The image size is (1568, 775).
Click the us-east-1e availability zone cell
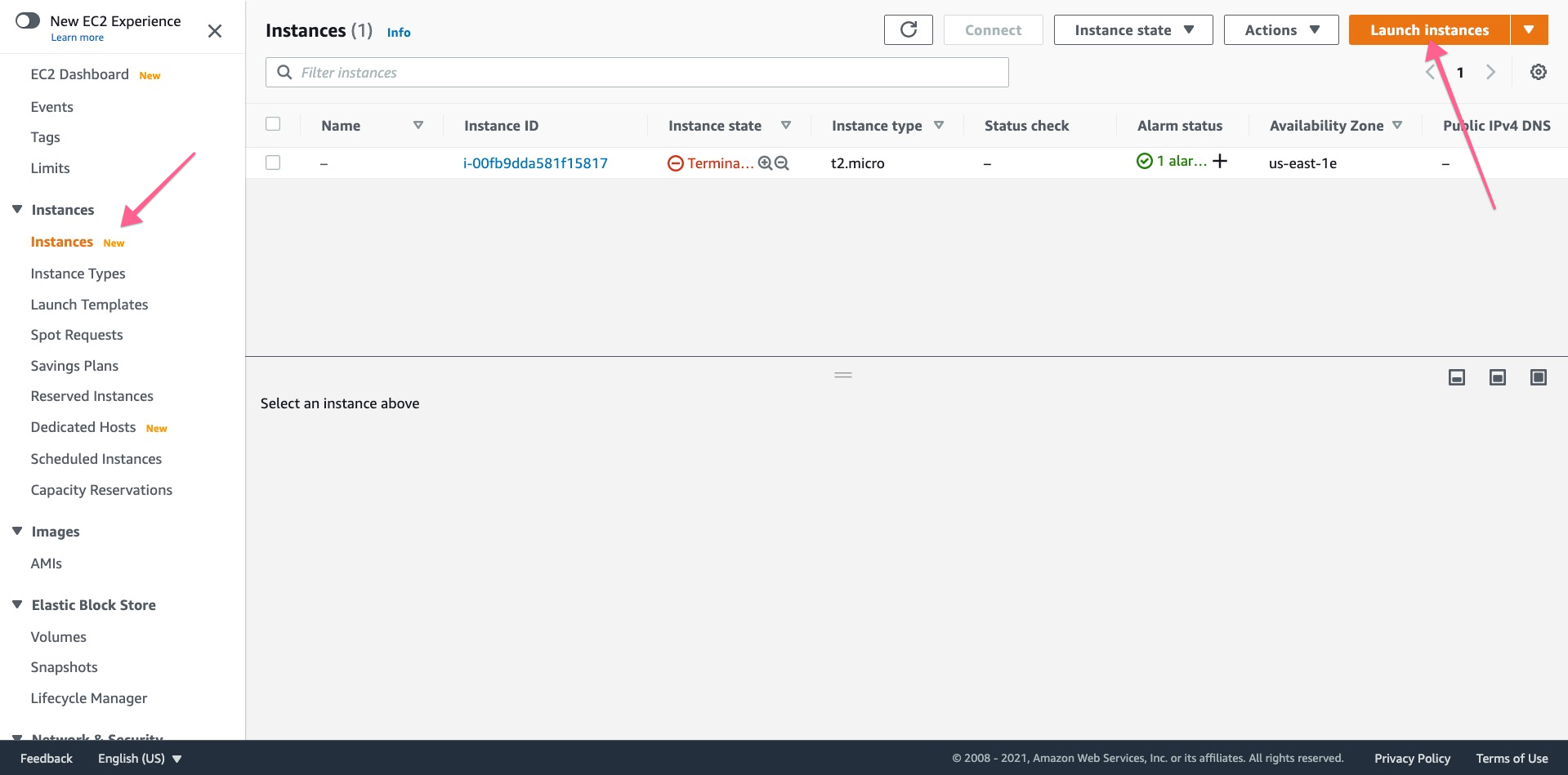pos(1302,163)
